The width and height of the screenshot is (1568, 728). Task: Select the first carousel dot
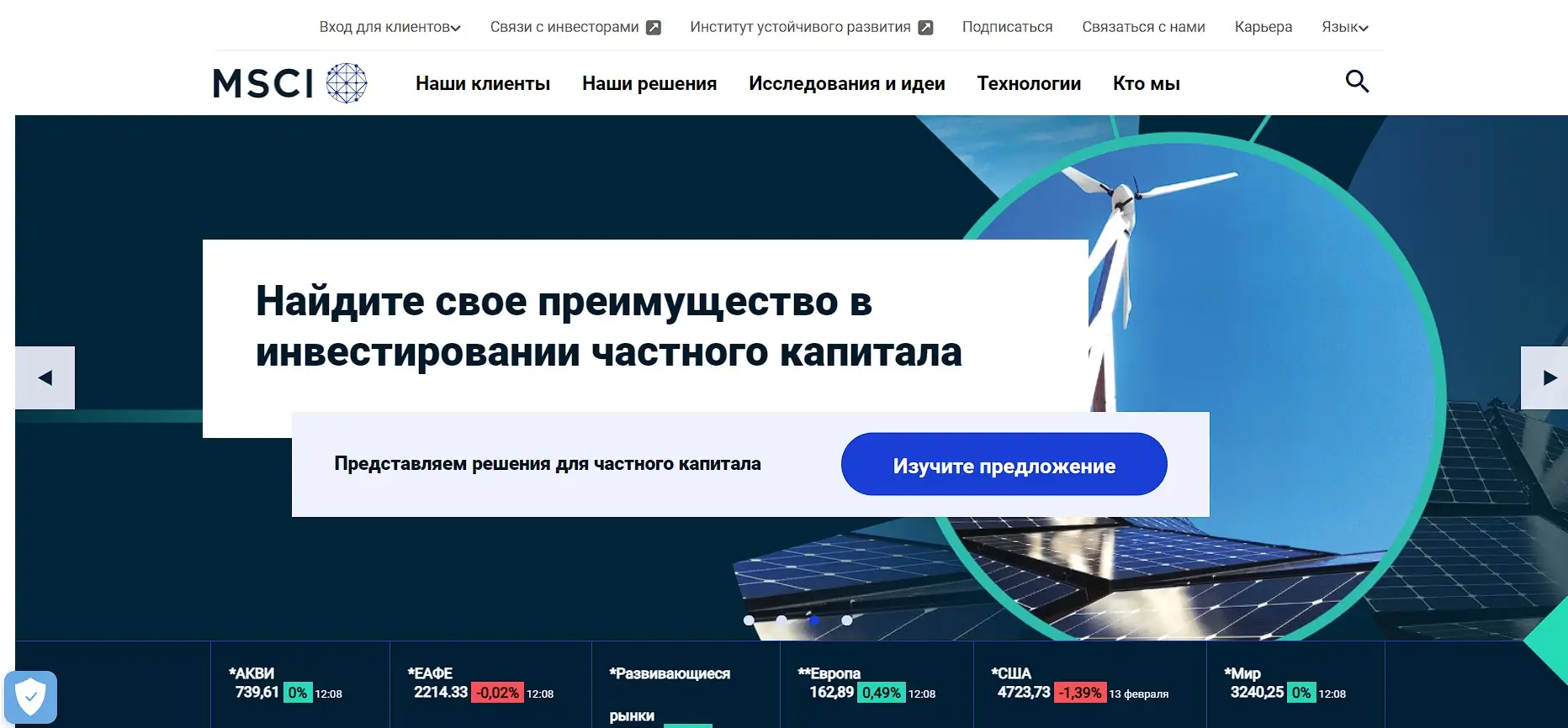pos(749,620)
